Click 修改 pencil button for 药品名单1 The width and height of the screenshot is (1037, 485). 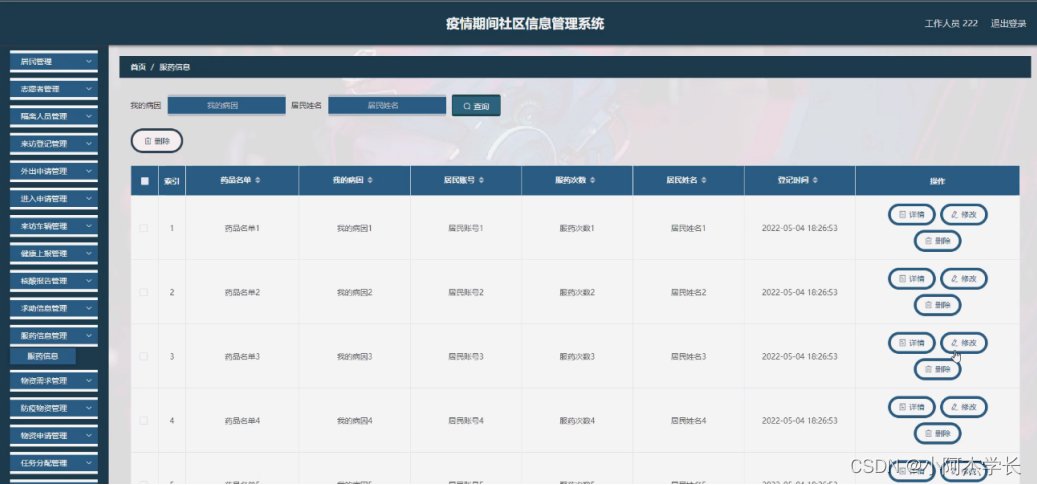pos(964,214)
